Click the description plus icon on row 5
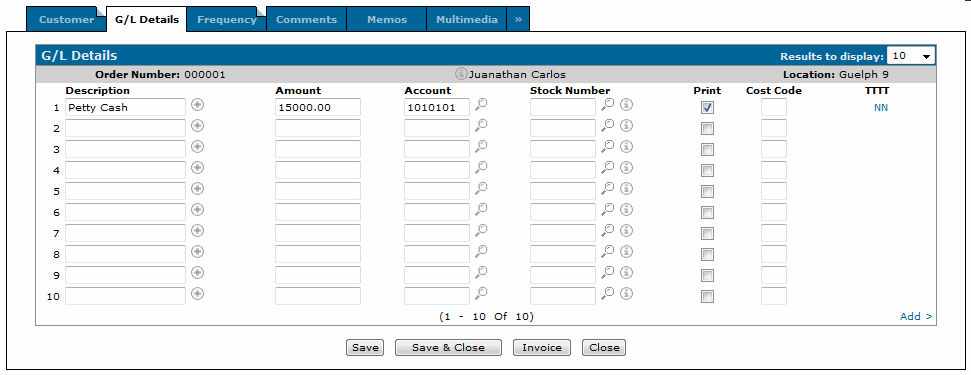The height and width of the screenshot is (375, 971). [198, 188]
